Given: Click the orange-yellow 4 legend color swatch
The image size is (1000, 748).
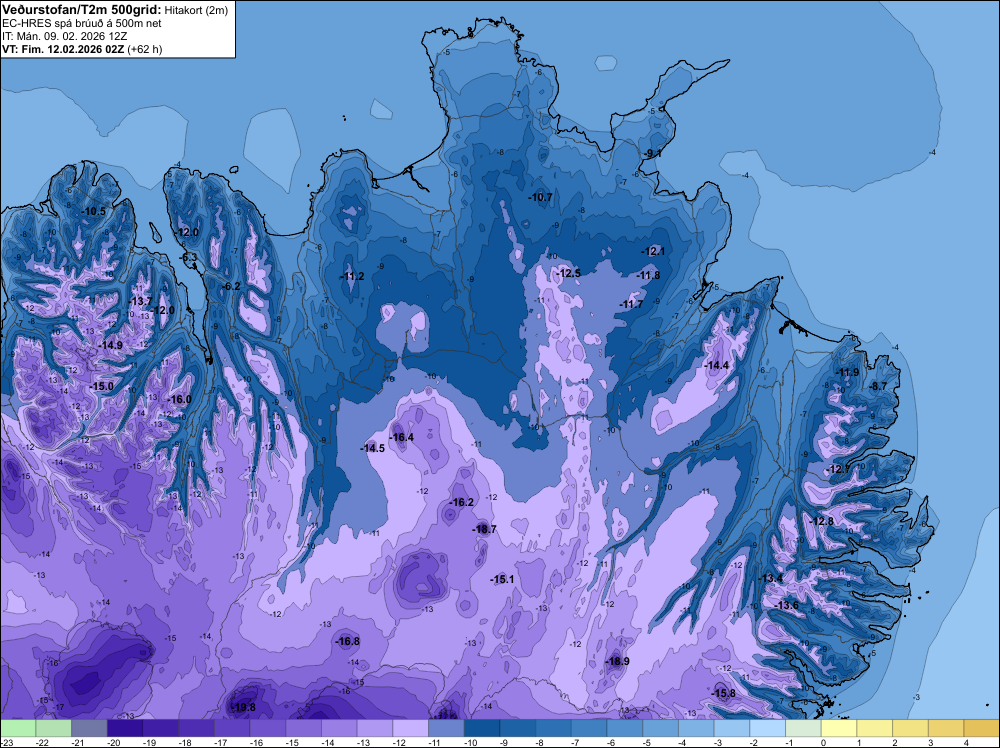Looking at the screenshot, I should 982,728.
